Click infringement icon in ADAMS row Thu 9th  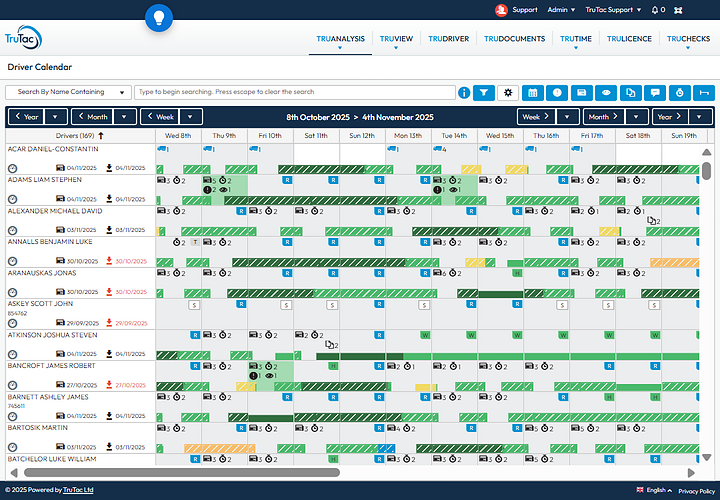[x=207, y=189]
